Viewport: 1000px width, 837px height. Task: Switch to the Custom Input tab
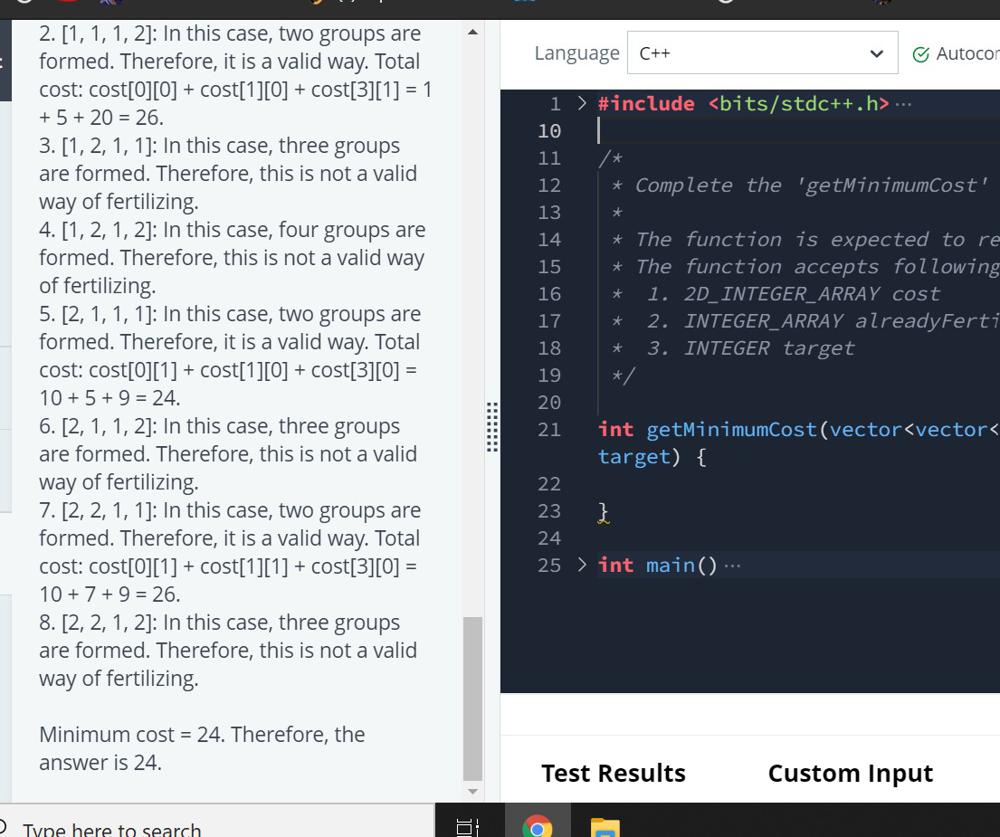(x=850, y=773)
